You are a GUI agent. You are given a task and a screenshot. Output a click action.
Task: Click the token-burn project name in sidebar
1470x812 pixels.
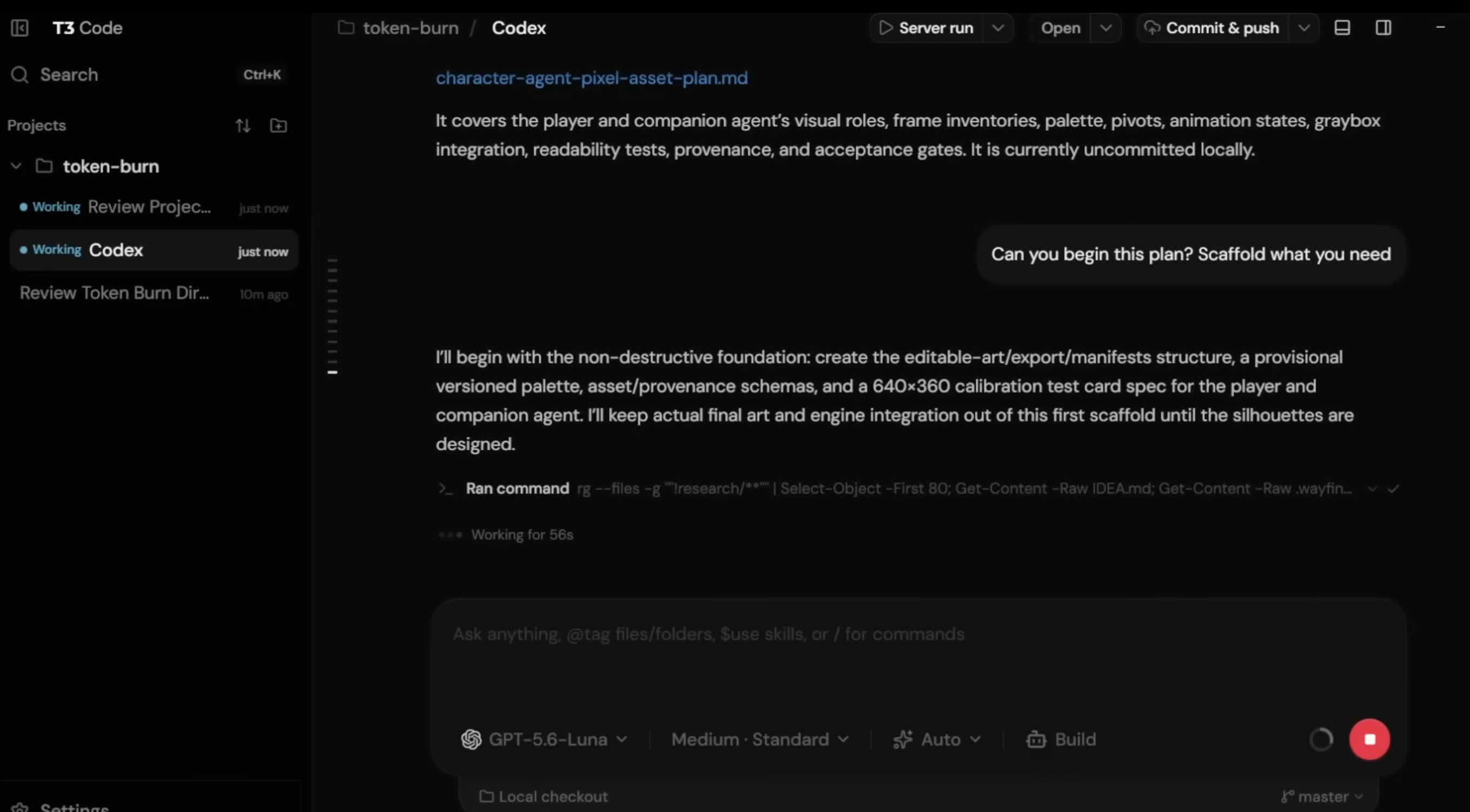pos(111,167)
